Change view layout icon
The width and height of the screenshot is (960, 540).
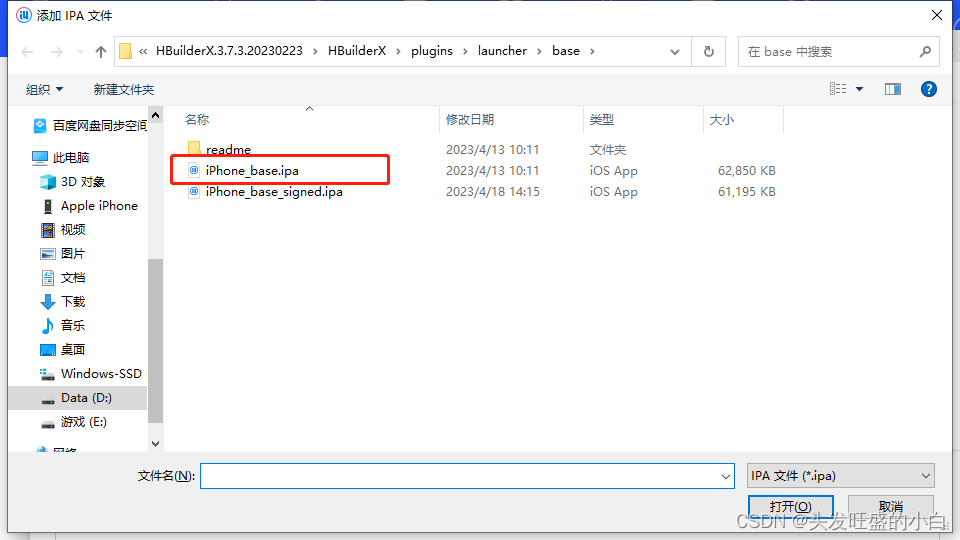[838, 89]
